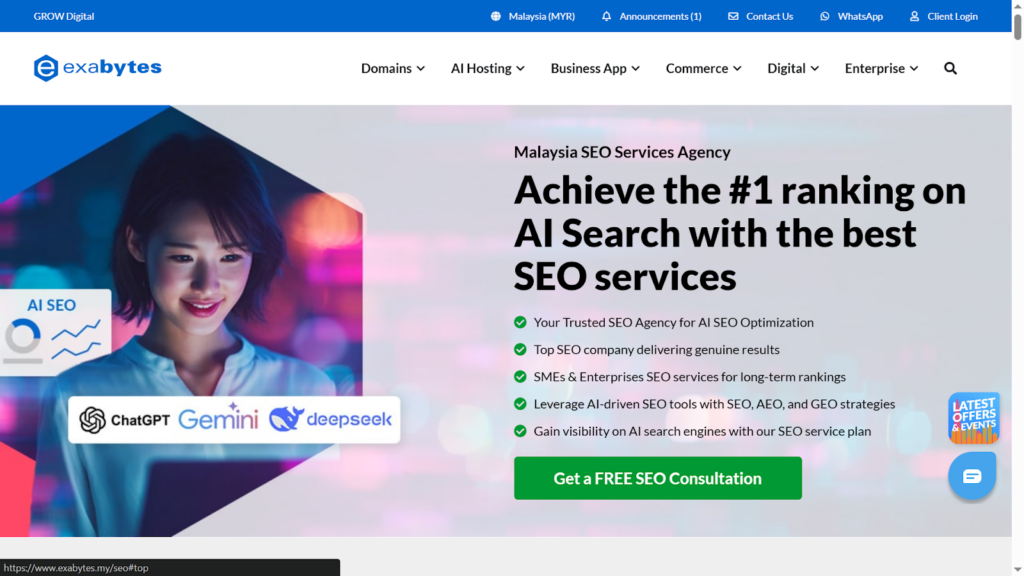1024x576 pixels.
Task: Click Get a FREE SEO Consultation
Action: pyautogui.click(x=657, y=478)
